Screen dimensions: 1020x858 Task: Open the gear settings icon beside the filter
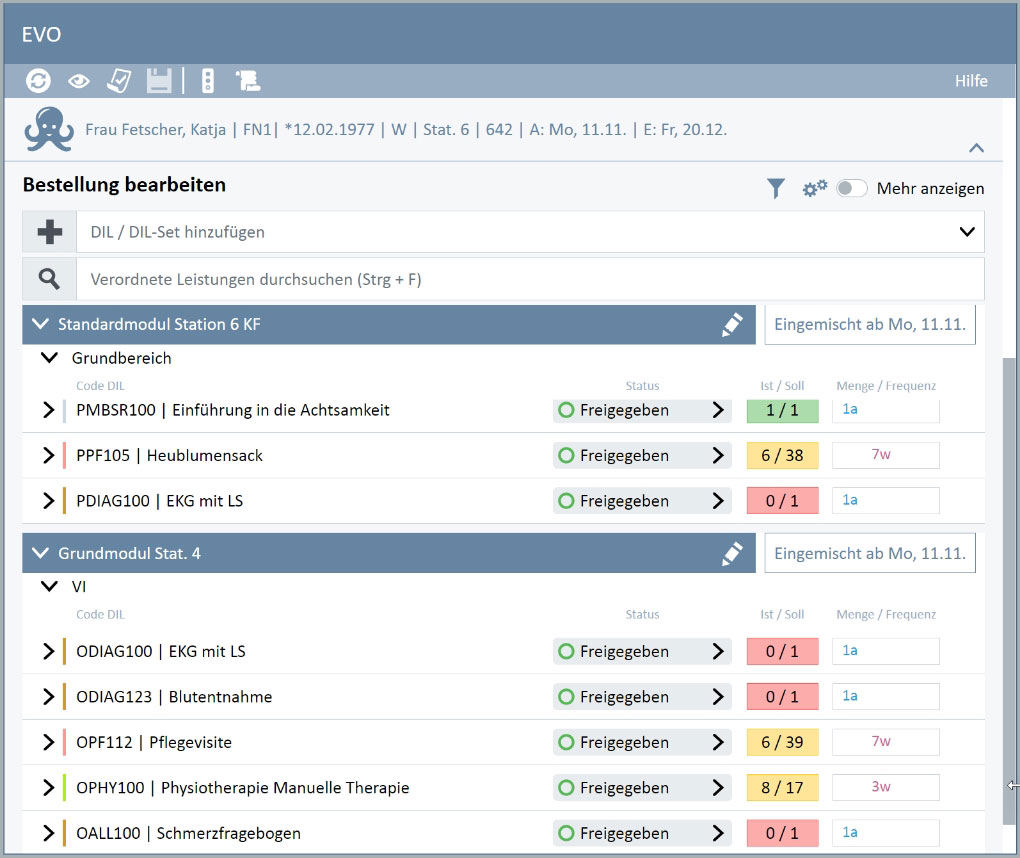815,188
